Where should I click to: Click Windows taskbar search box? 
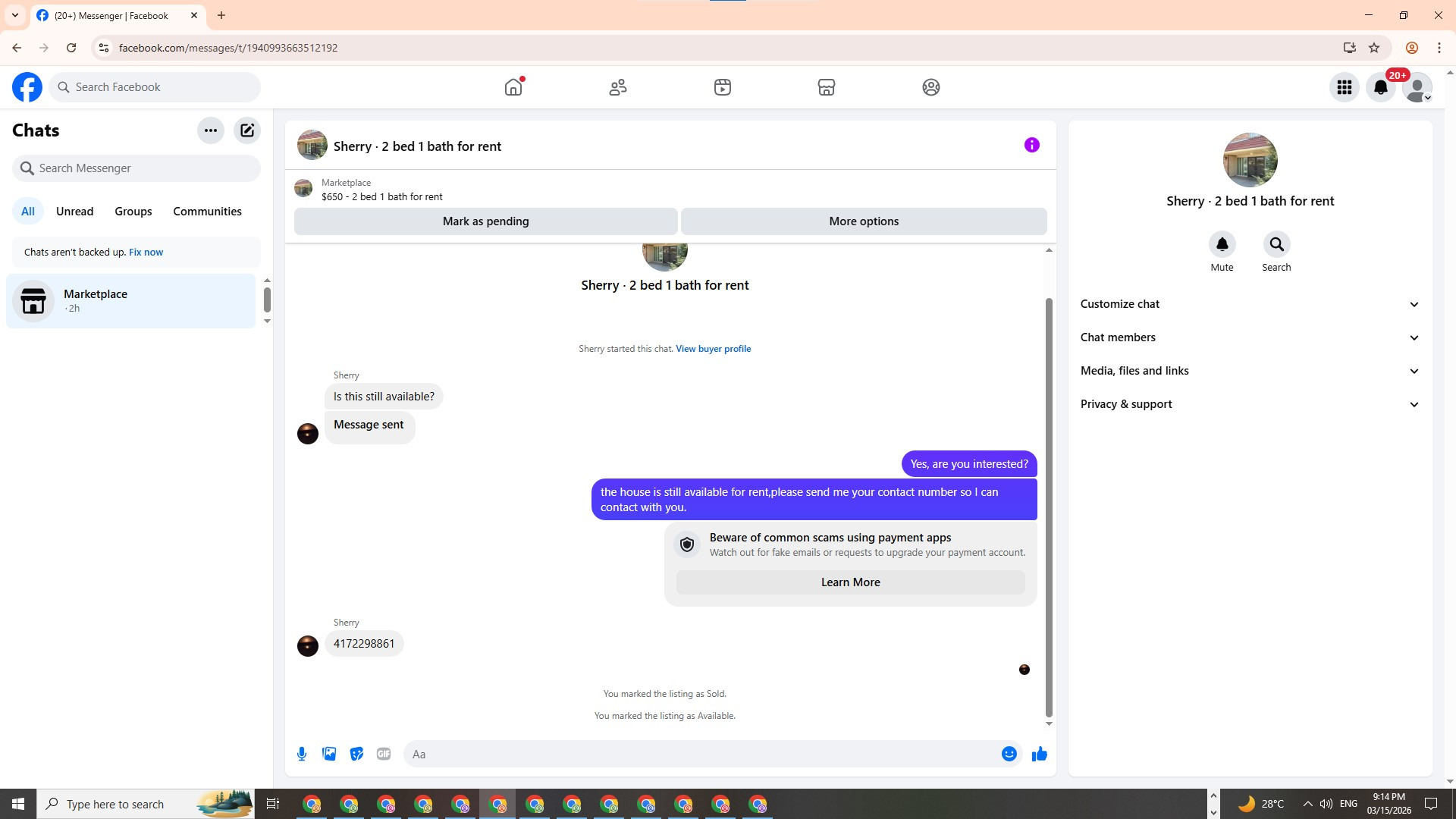pyautogui.click(x=146, y=804)
